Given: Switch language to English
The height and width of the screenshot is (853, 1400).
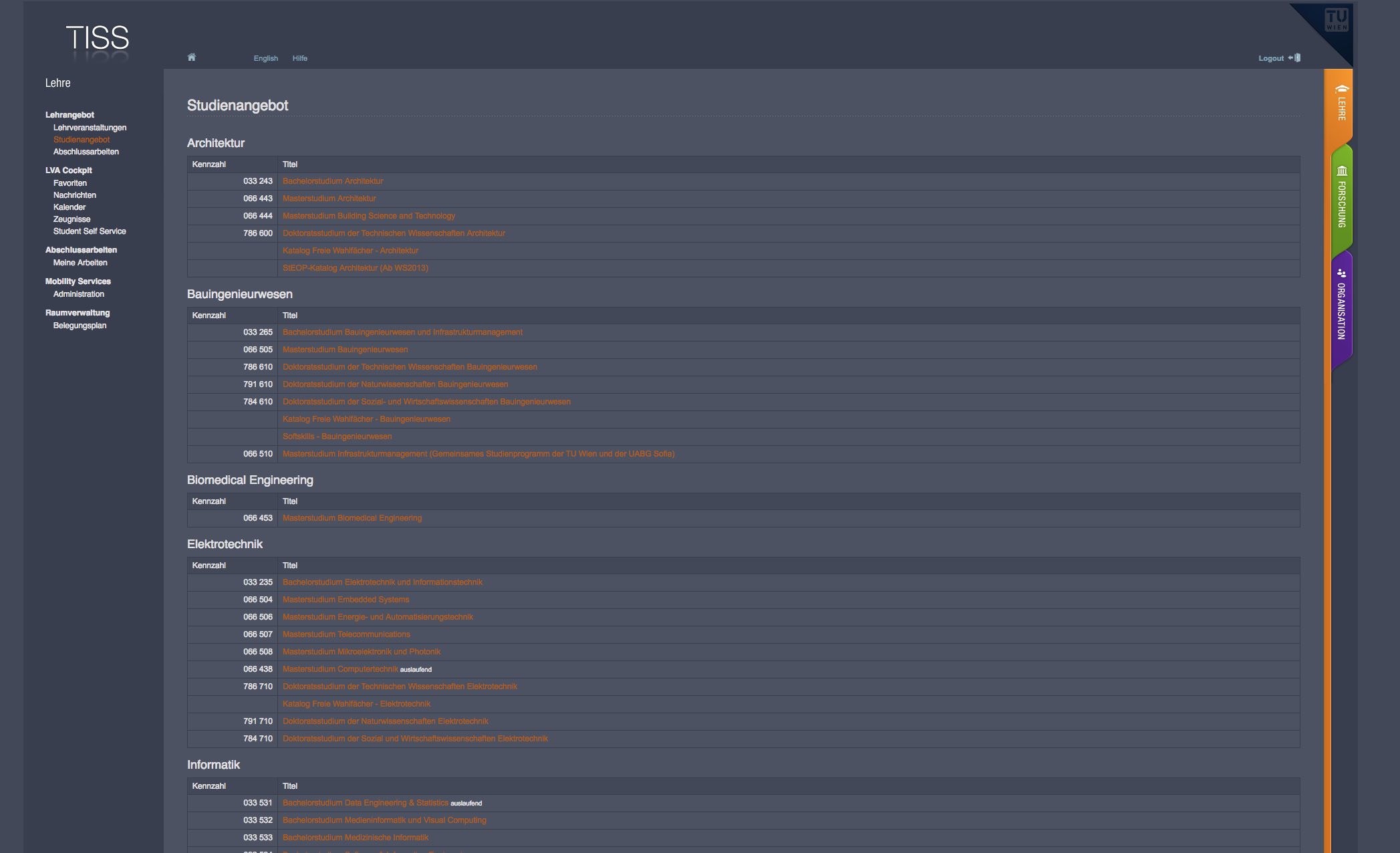Looking at the screenshot, I should (x=265, y=58).
